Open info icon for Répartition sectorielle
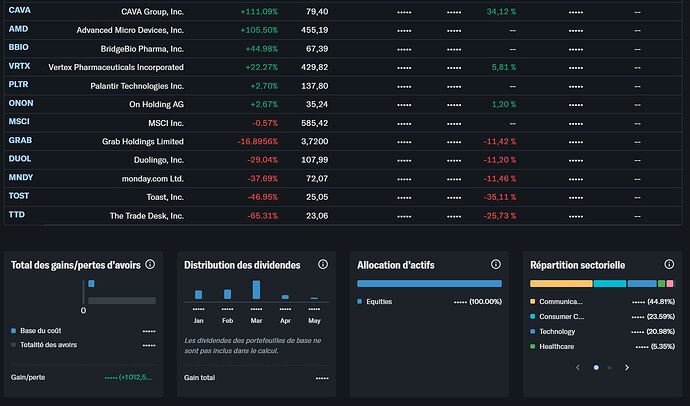Viewport: 690px width, 406px height. [669, 264]
